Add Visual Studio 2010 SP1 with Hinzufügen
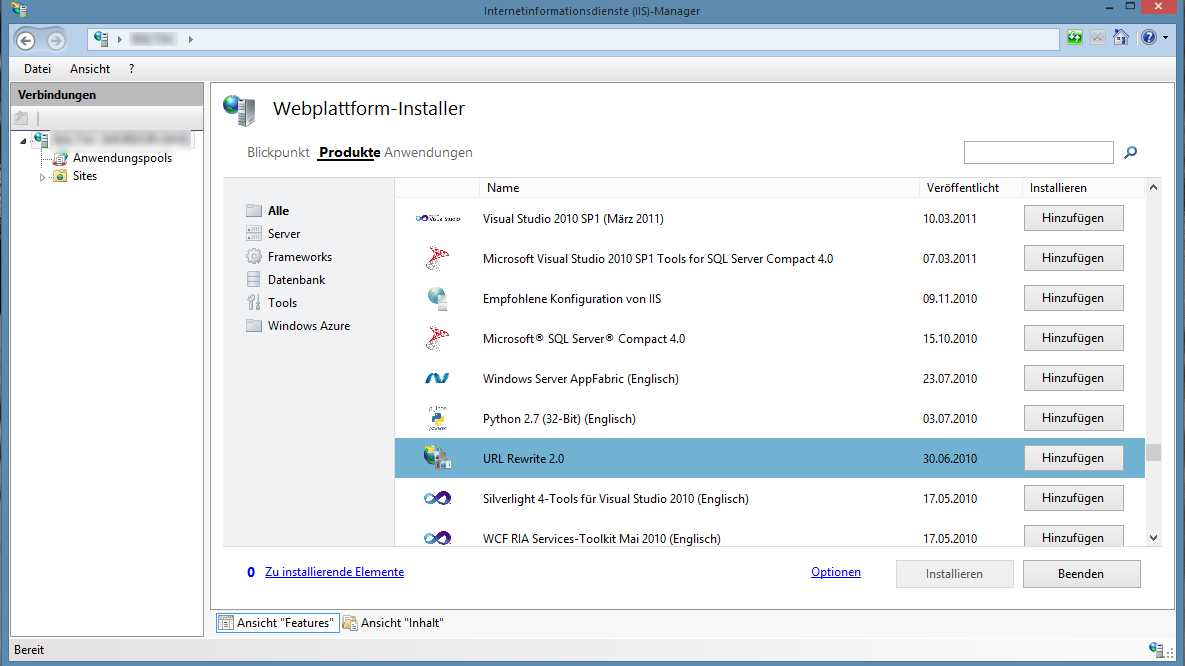This screenshot has height=666, width=1185. point(1073,218)
